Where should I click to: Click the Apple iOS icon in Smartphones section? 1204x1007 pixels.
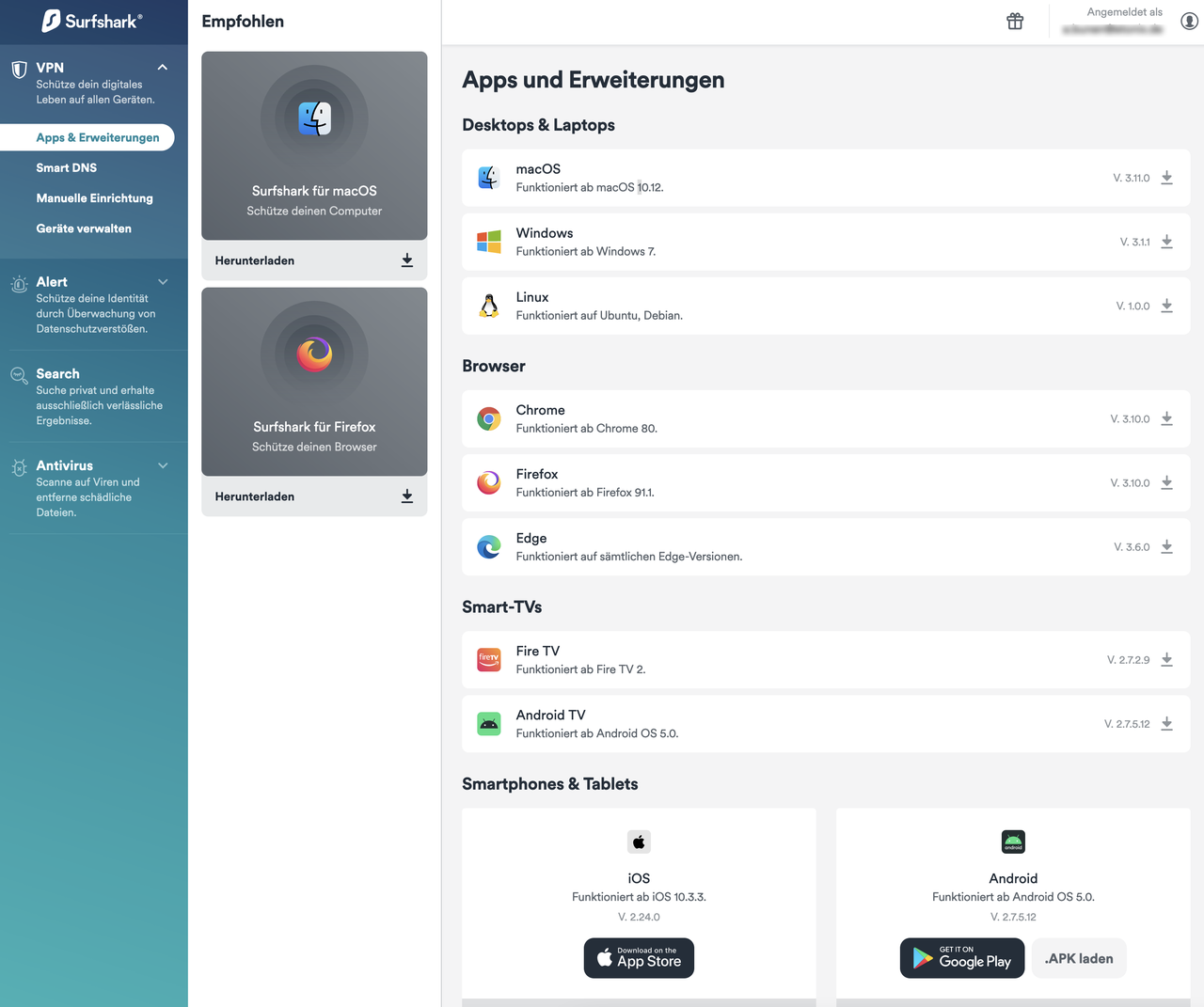click(x=639, y=842)
